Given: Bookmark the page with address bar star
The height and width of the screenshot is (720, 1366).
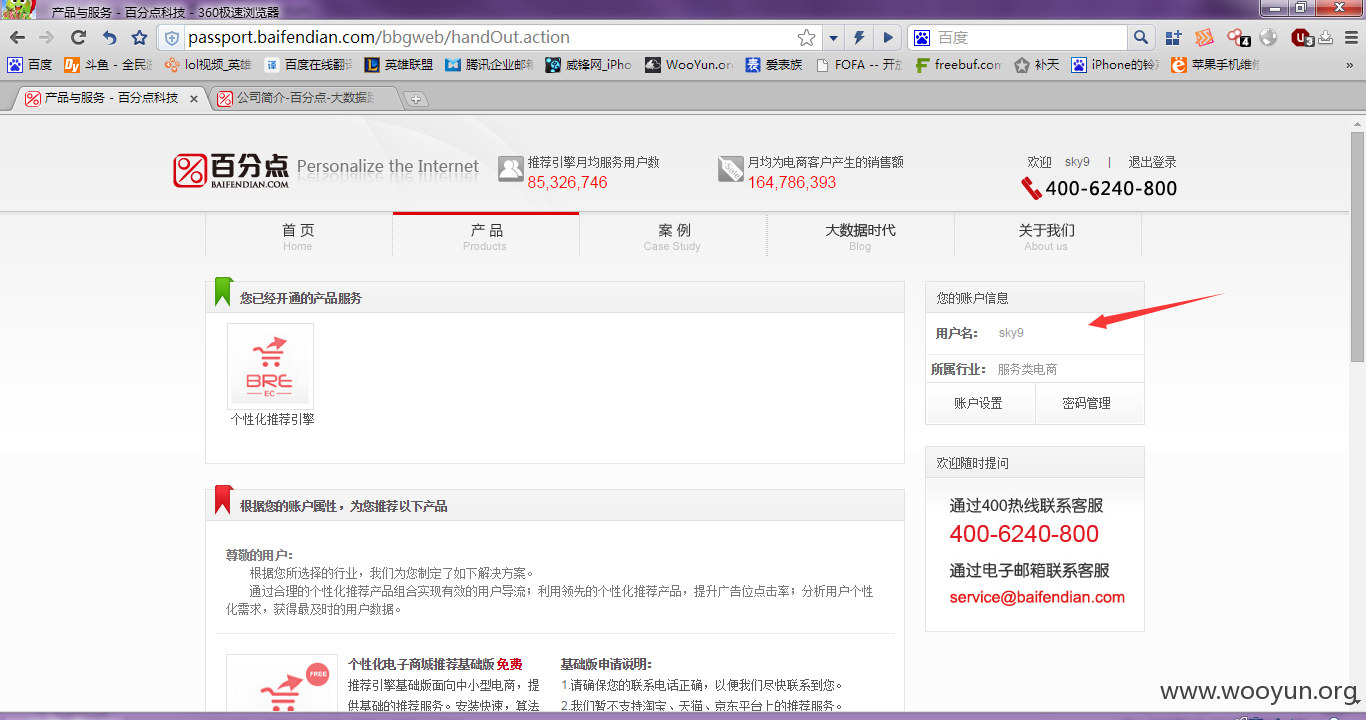Looking at the screenshot, I should tap(806, 38).
